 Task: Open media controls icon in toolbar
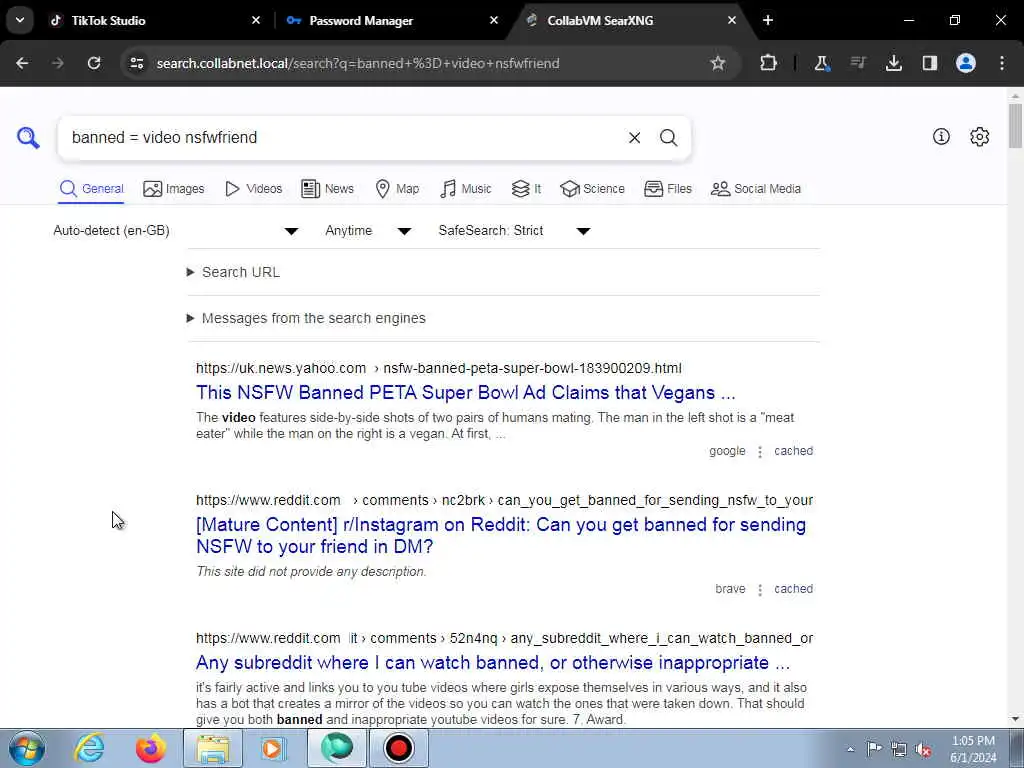[858, 63]
